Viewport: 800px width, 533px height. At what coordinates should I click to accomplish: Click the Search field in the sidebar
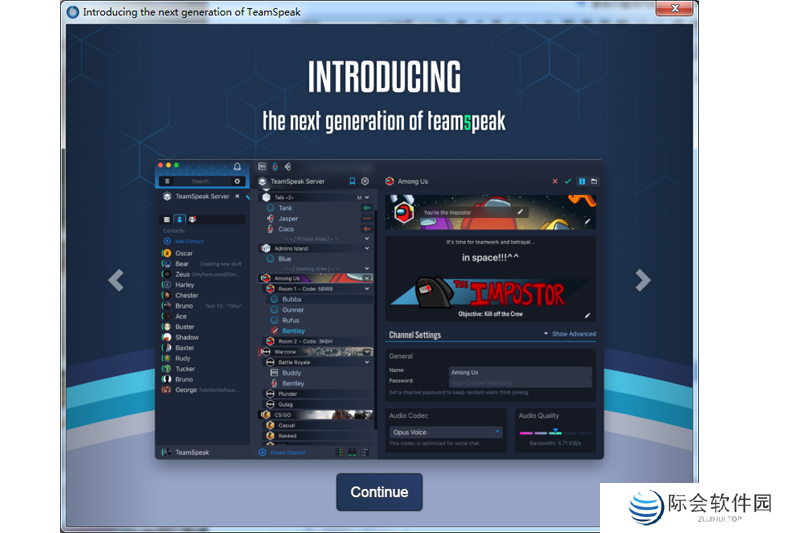(x=201, y=181)
